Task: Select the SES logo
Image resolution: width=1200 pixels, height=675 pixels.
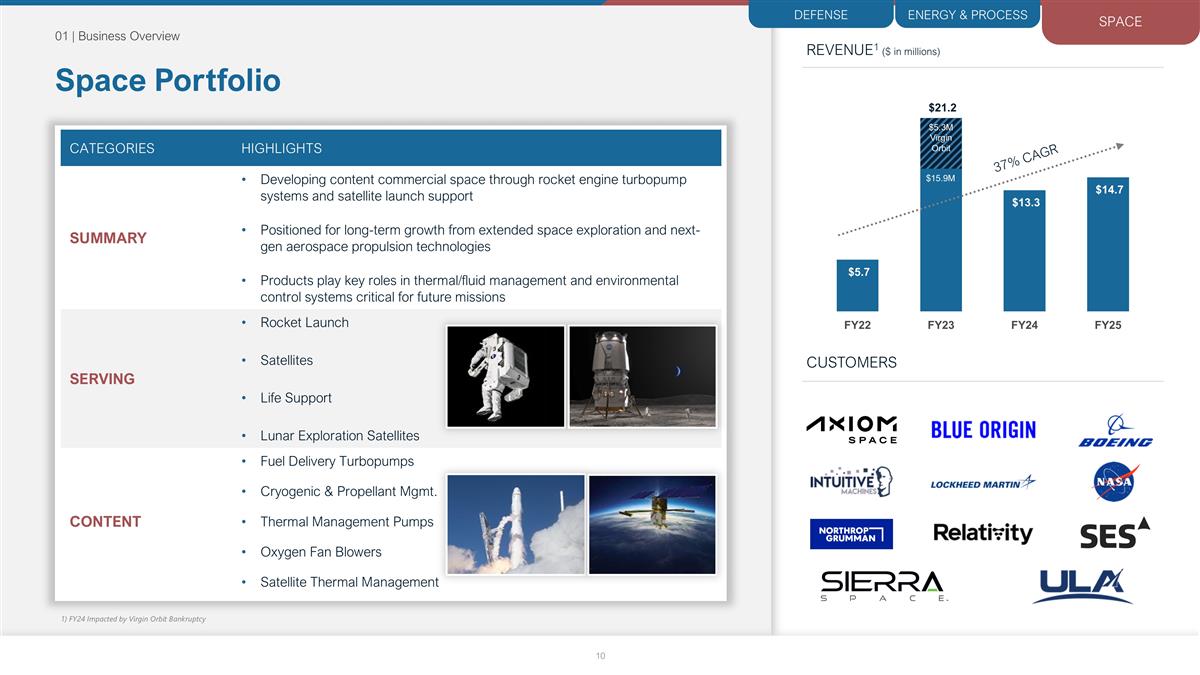Action: (1114, 533)
